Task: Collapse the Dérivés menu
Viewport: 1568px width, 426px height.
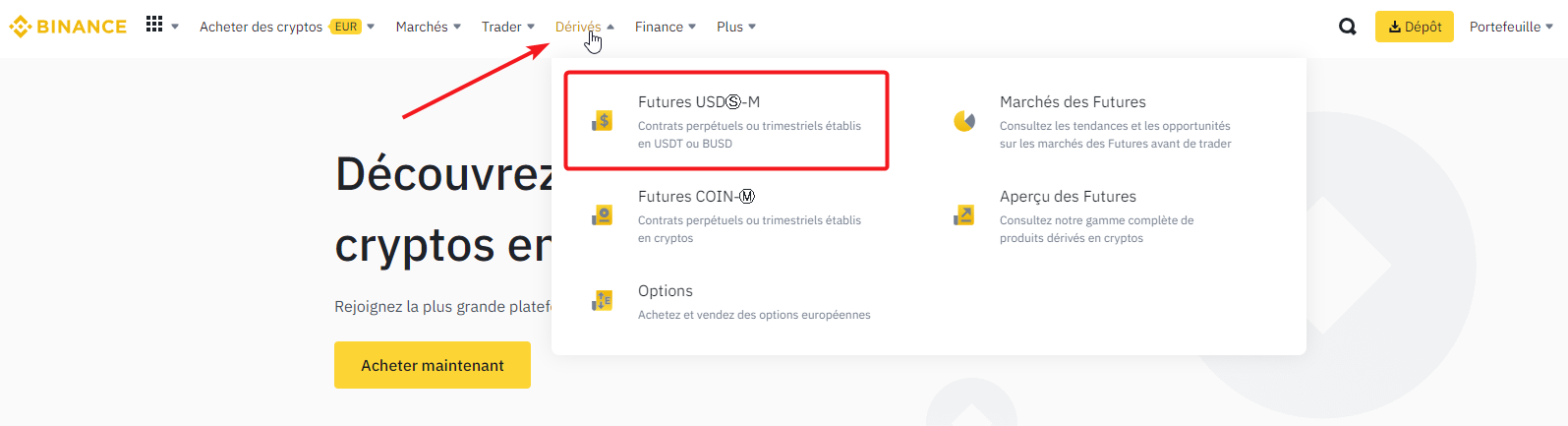Action: 584,27
